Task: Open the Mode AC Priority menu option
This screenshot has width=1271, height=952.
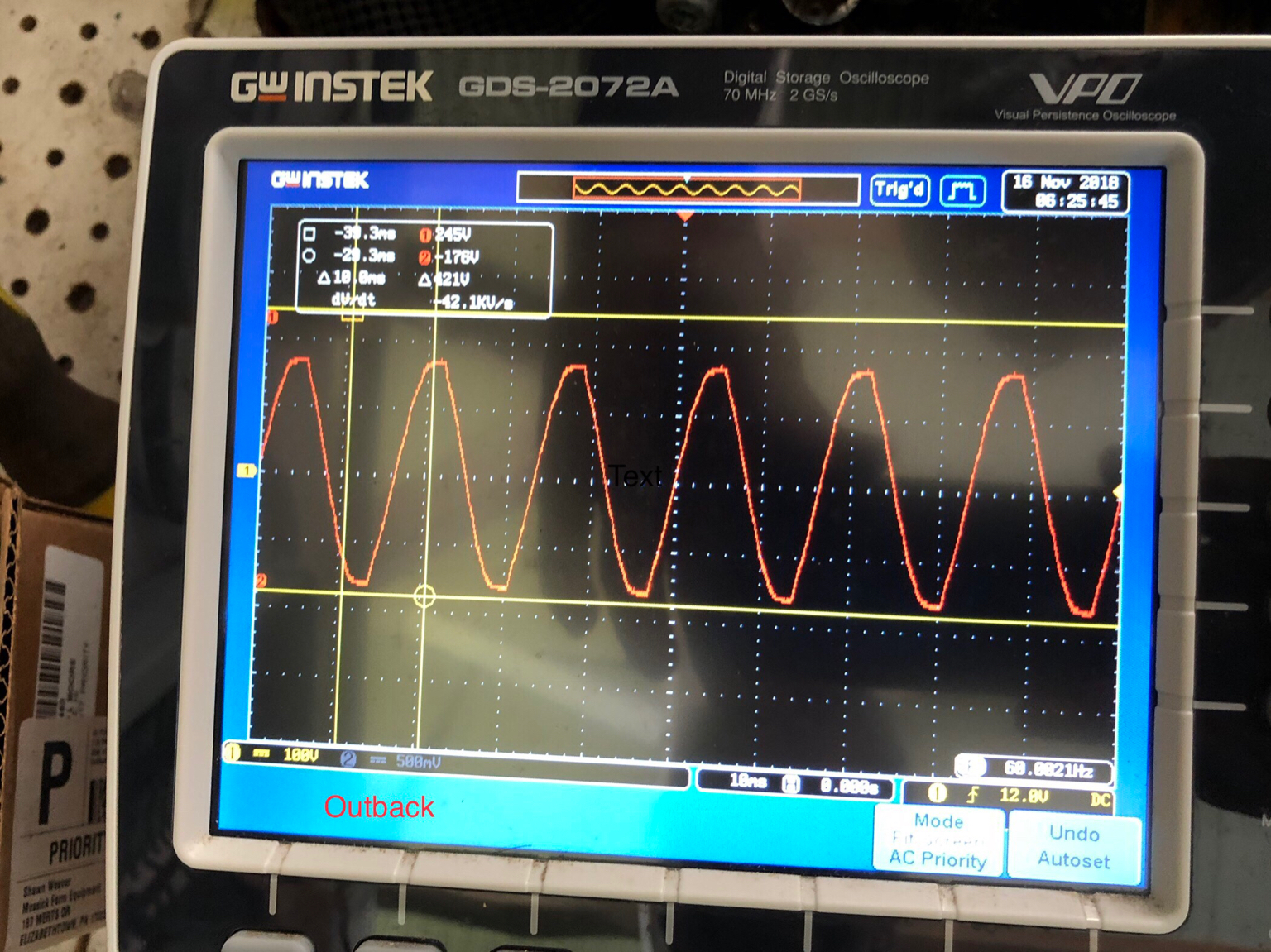Action: [938, 840]
